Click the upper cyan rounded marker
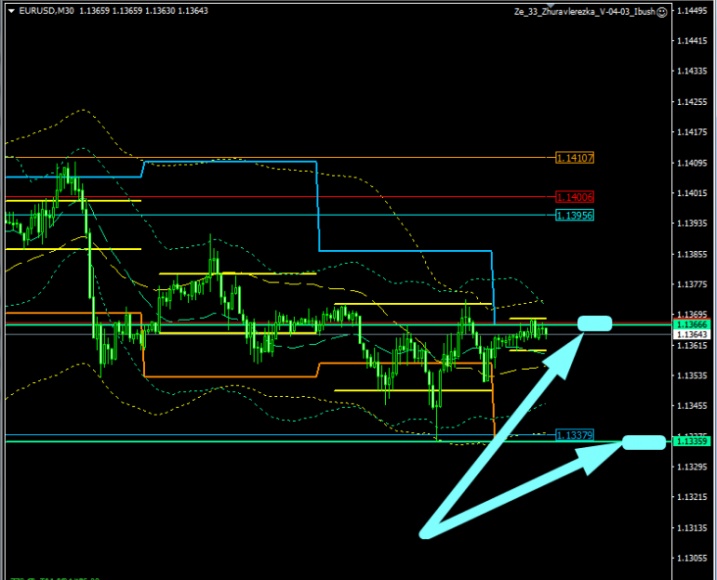This screenshot has height=580, width=717. (595, 323)
